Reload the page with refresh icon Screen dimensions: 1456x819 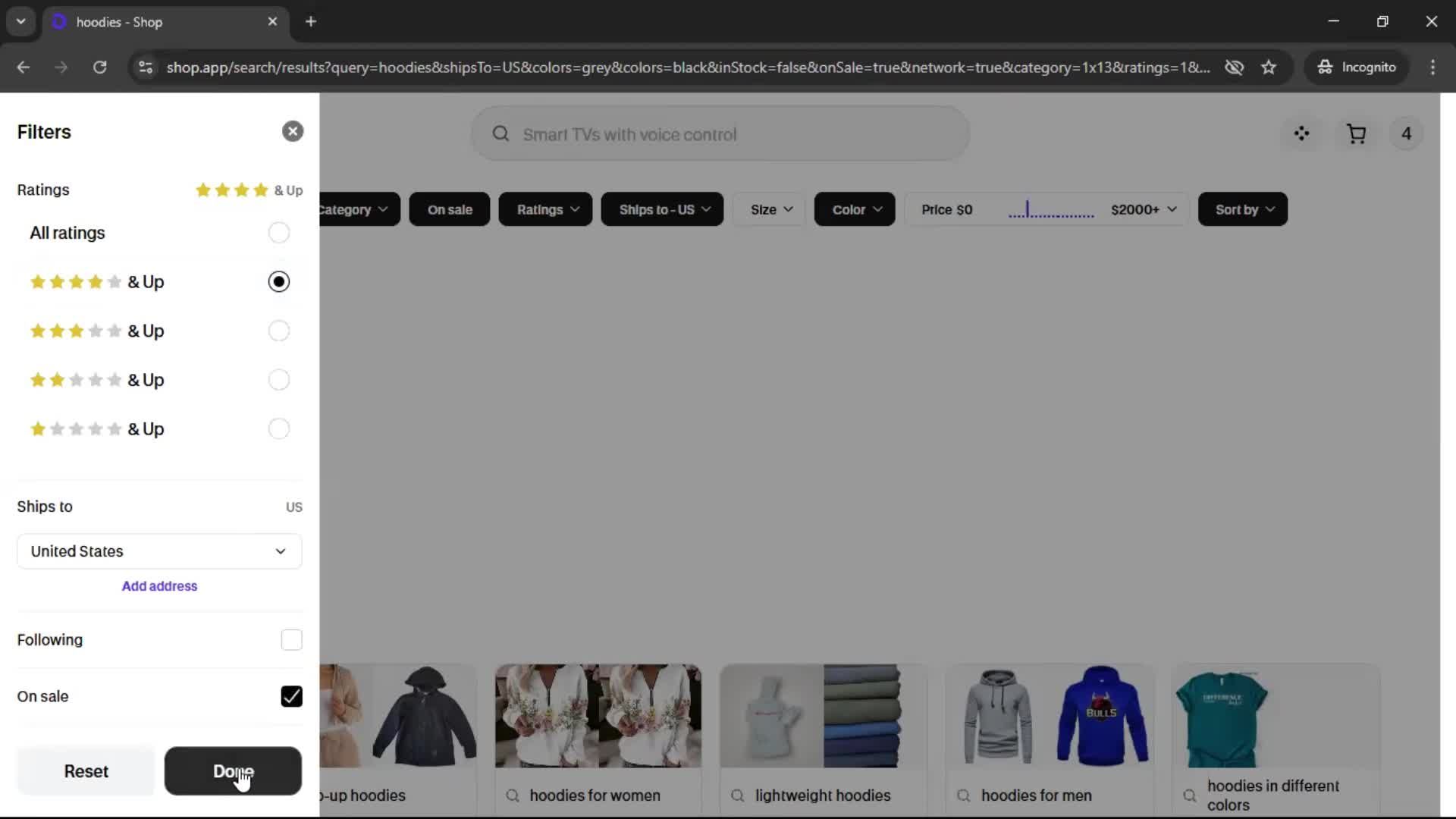pyautogui.click(x=99, y=67)
